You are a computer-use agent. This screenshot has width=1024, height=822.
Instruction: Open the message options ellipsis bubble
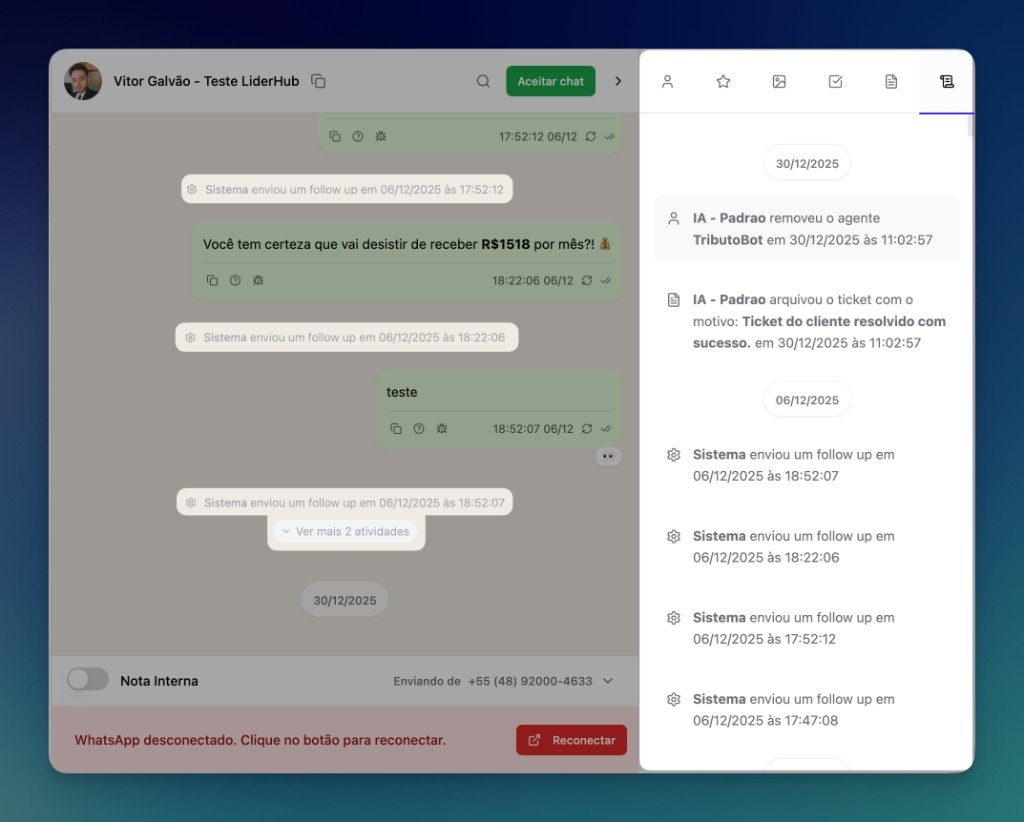click(x=608, y=456)
